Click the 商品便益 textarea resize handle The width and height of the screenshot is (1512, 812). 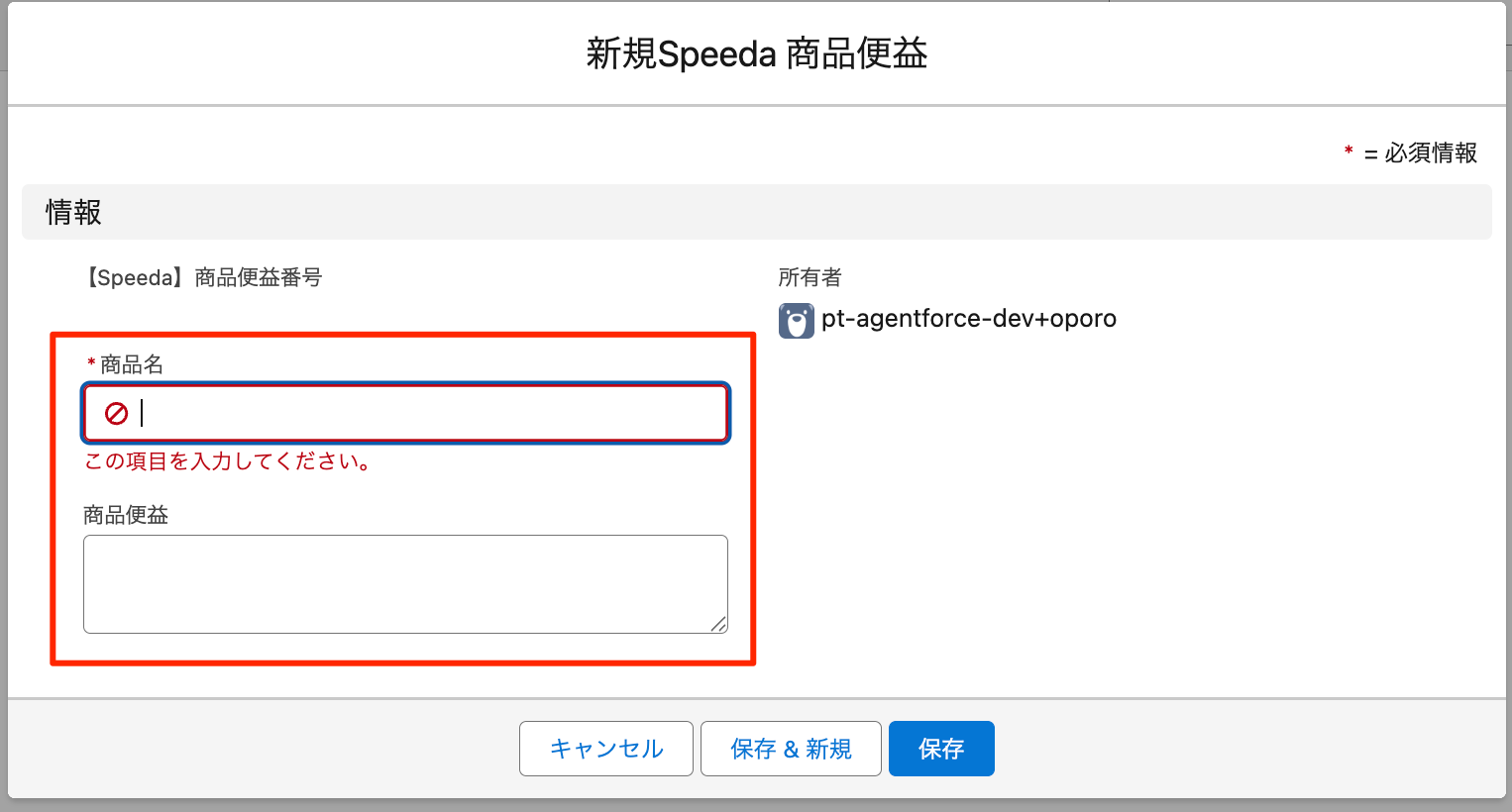tap(718, 624)
